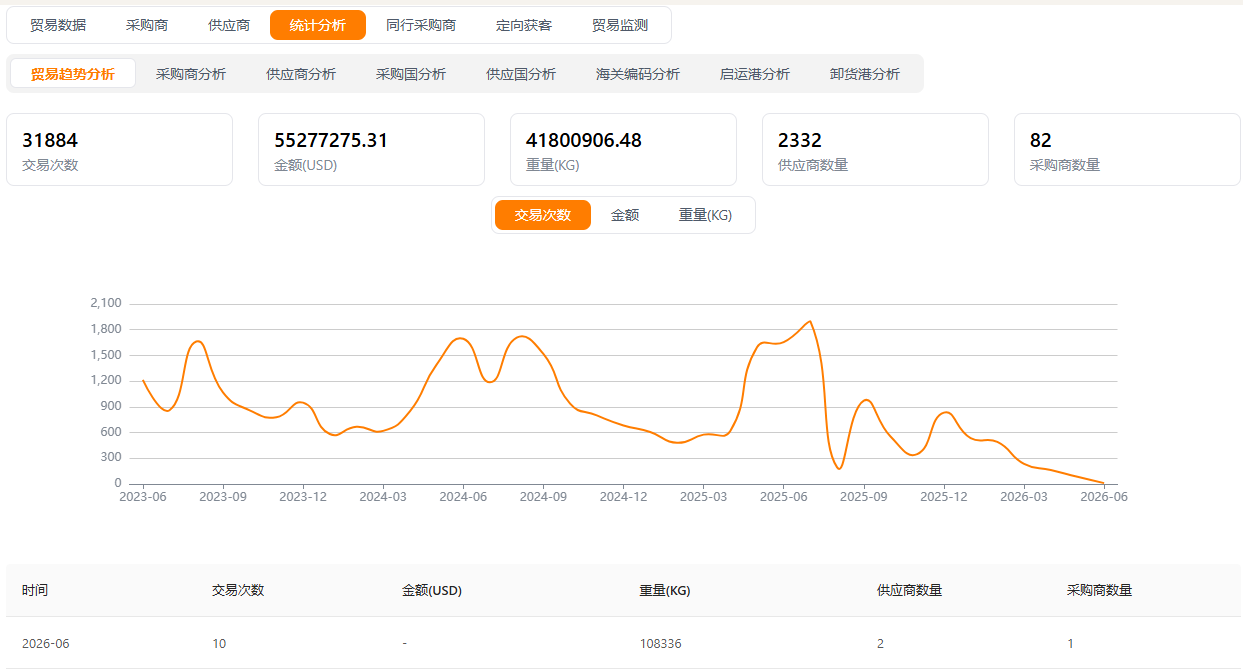
Task: Switch to 采购国分析 sub-tab
Action: tap(411, 74)
